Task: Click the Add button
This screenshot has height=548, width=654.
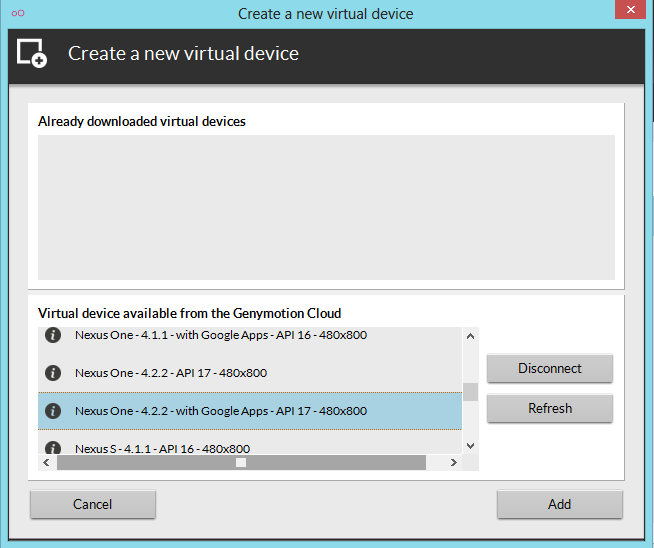Action: click(x=559, y=504)
